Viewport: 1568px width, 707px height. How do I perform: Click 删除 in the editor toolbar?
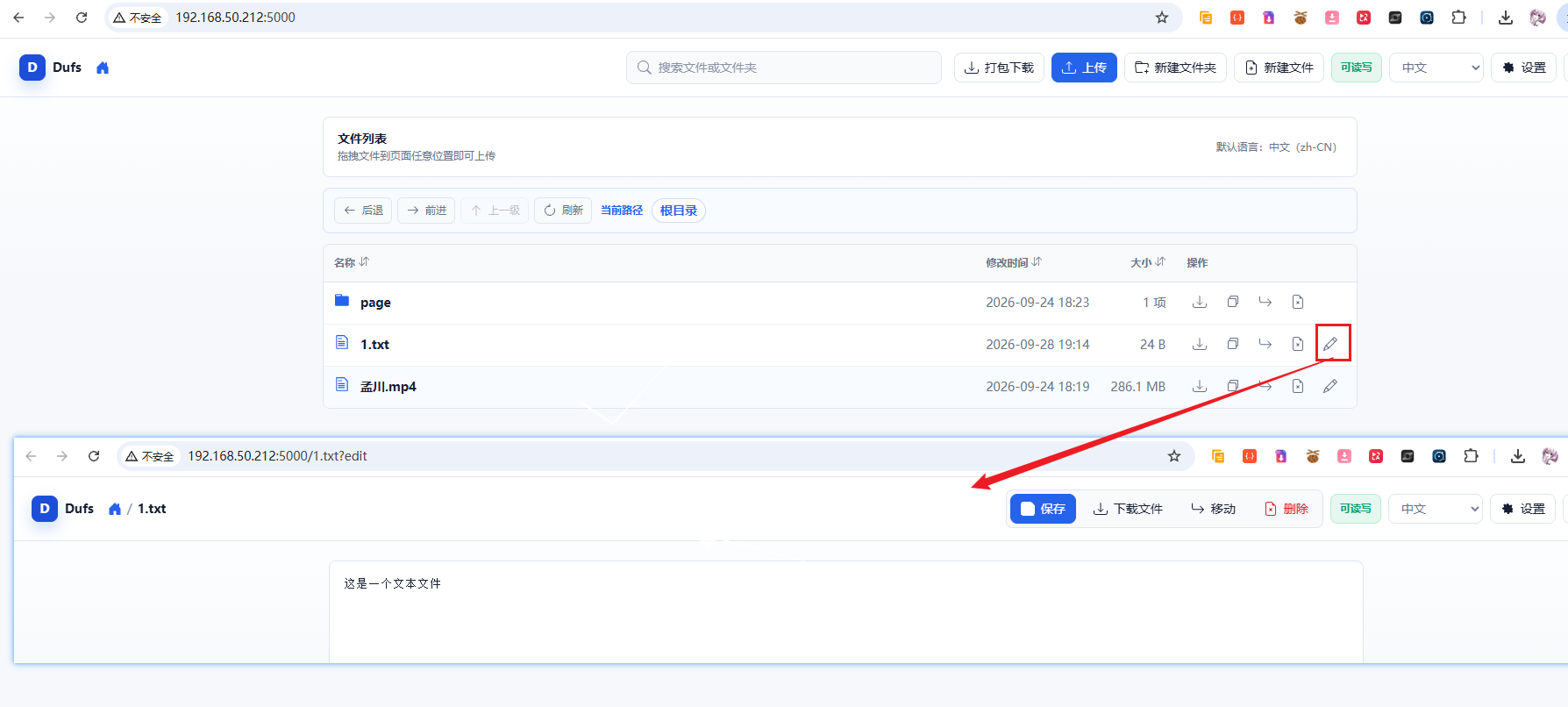tap(1286, 509)
